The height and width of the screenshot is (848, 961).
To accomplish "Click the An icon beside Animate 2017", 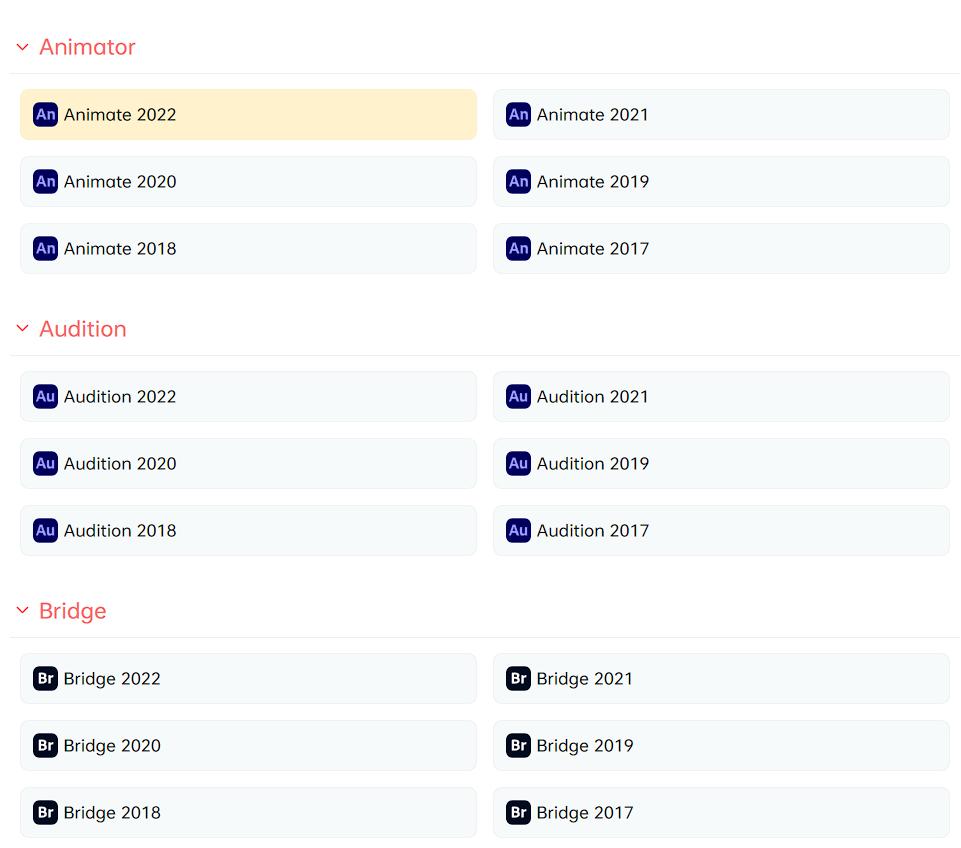I will coord(518,248).
